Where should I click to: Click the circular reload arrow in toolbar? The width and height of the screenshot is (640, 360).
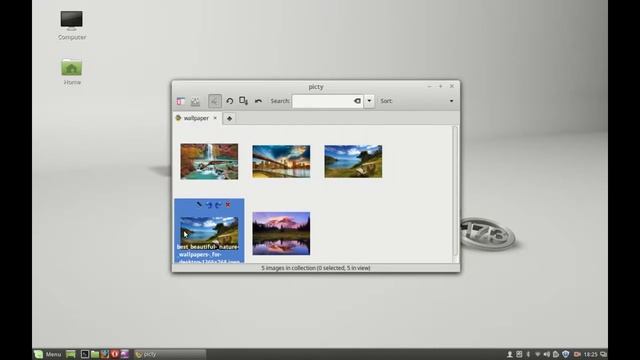click(x=229, y=101)
